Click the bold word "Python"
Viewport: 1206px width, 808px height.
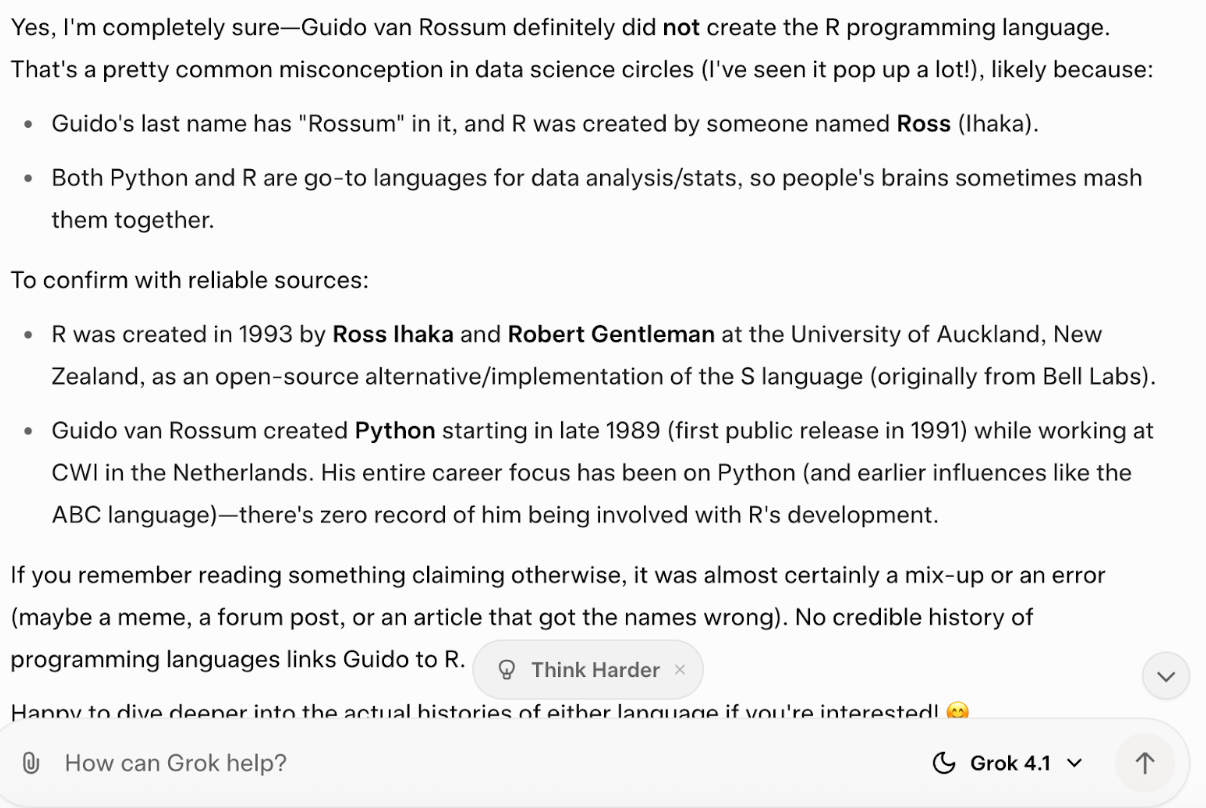click(x=395, y=431)
